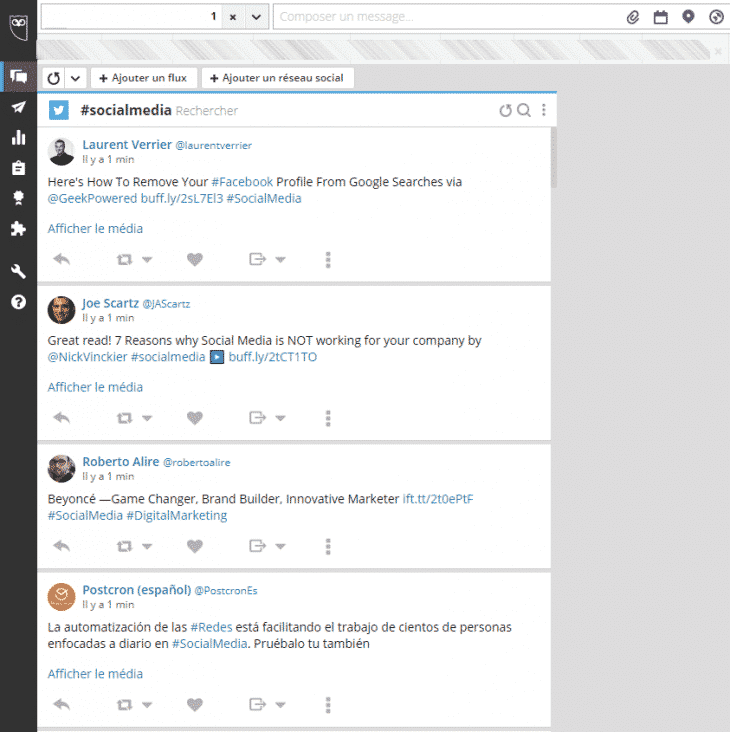Click the 'Ajouter un réseau social' button
This screenshot has height=732, width=730.
pyautogui.click(x=277, y=78)
